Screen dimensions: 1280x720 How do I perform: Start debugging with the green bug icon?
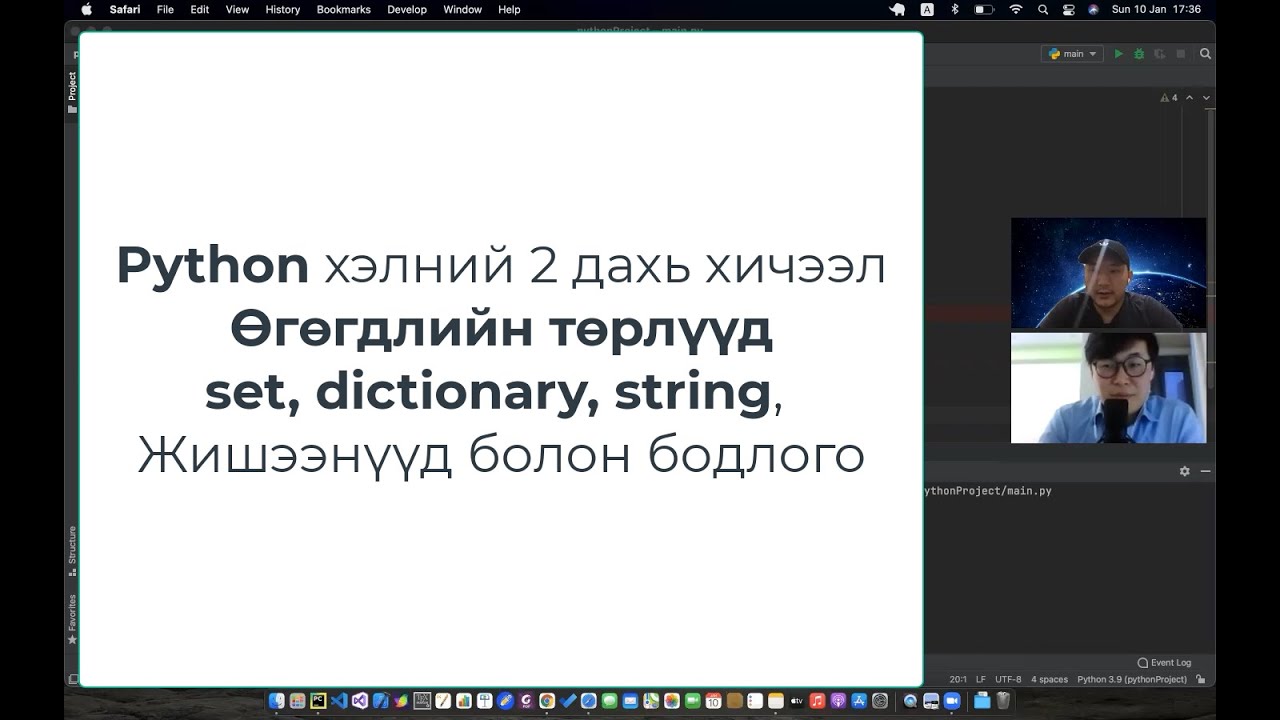tap(1139, 54)
